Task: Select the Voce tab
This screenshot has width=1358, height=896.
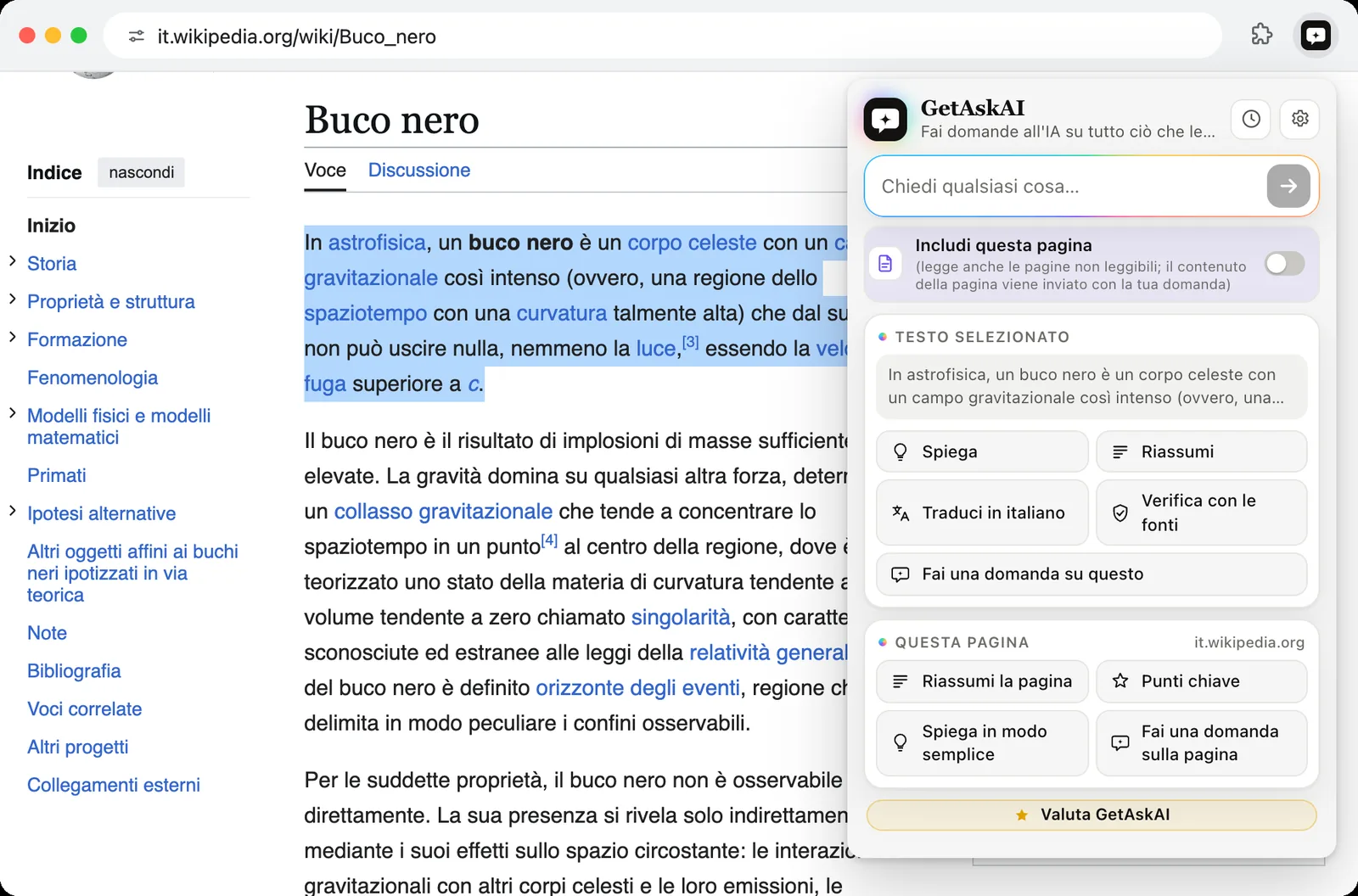Action: 325,171
